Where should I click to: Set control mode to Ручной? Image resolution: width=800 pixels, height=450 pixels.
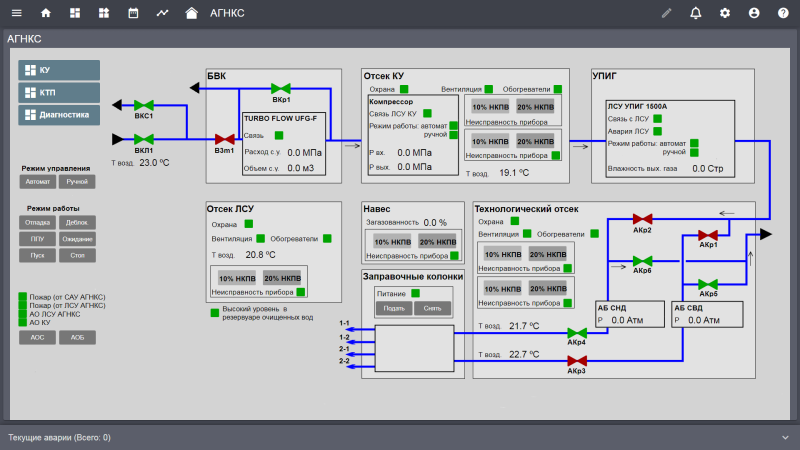coord(77,182)
